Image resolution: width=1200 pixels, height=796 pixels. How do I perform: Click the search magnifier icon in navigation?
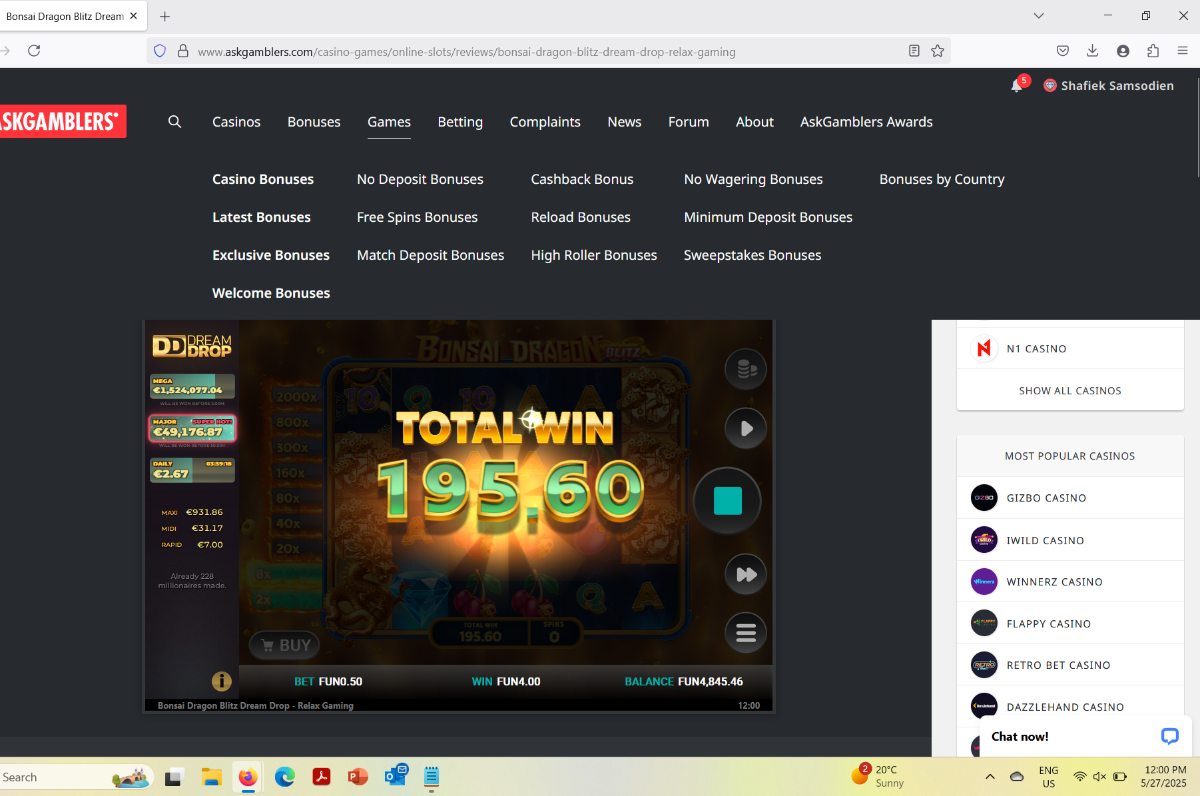coord(175,122)
